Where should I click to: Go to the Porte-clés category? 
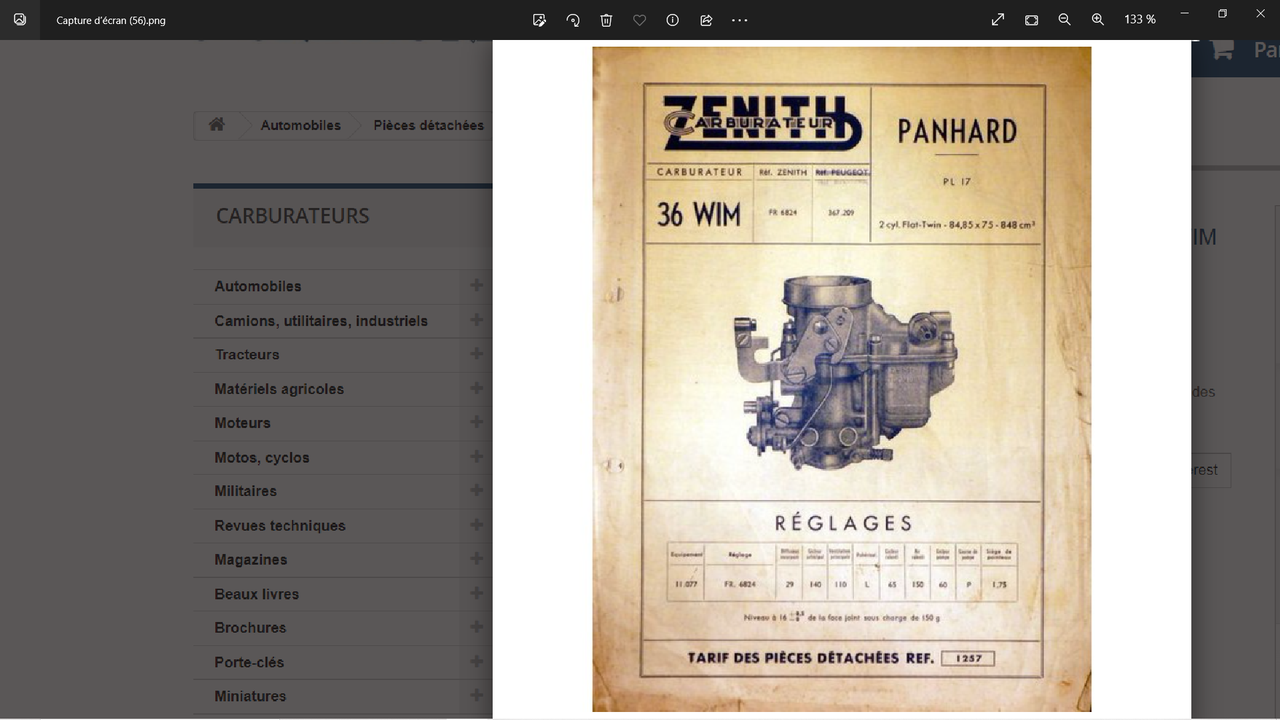tap(249, 662)
